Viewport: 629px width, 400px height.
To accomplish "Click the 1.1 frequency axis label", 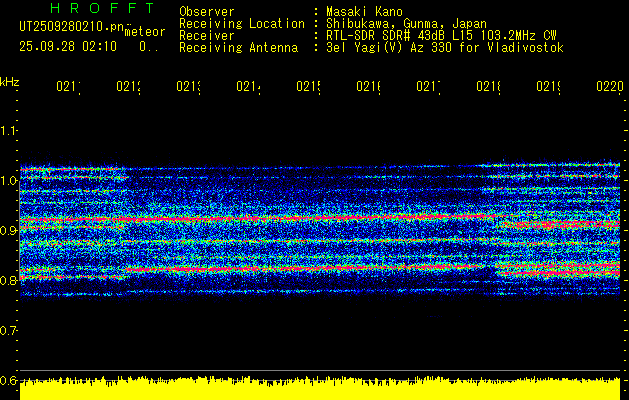I will pos(8,130).
